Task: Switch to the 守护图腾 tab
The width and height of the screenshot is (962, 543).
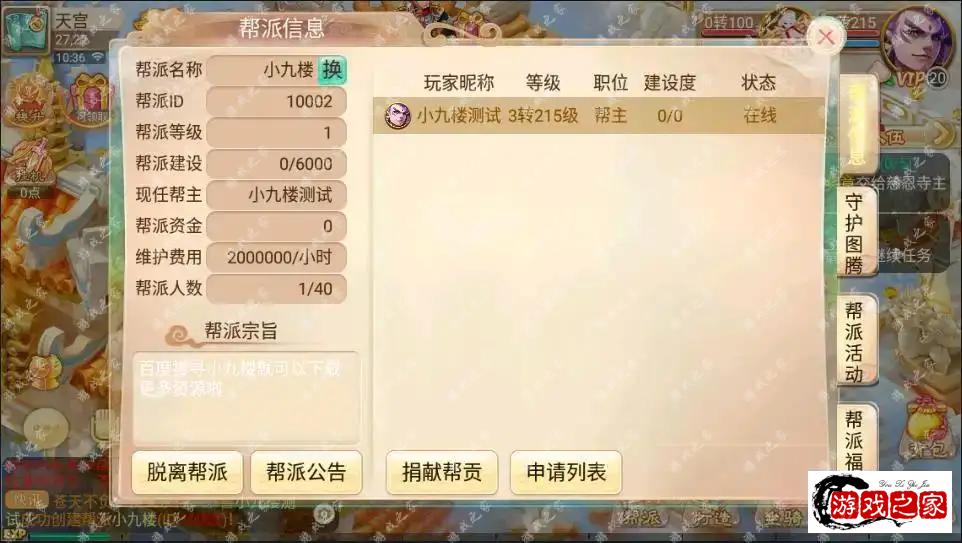Action: click(856, 233)
